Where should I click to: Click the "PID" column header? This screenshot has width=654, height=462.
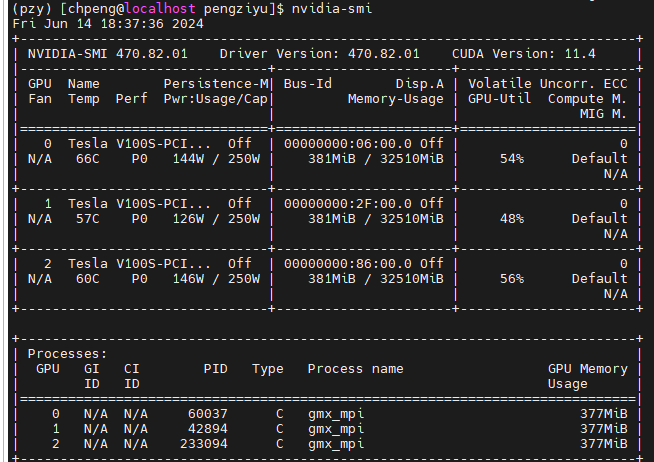(216, 369)
